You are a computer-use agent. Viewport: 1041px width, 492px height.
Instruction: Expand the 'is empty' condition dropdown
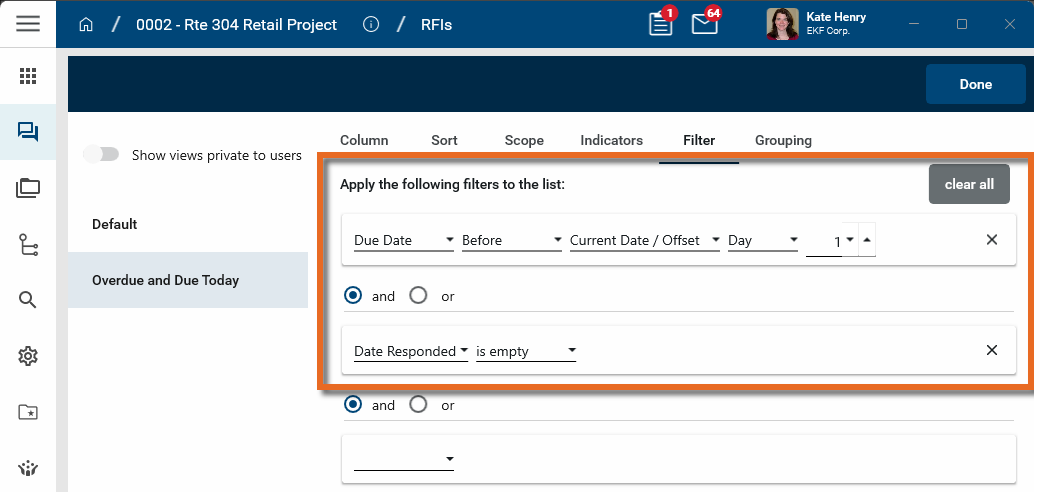tap(525, 351)
